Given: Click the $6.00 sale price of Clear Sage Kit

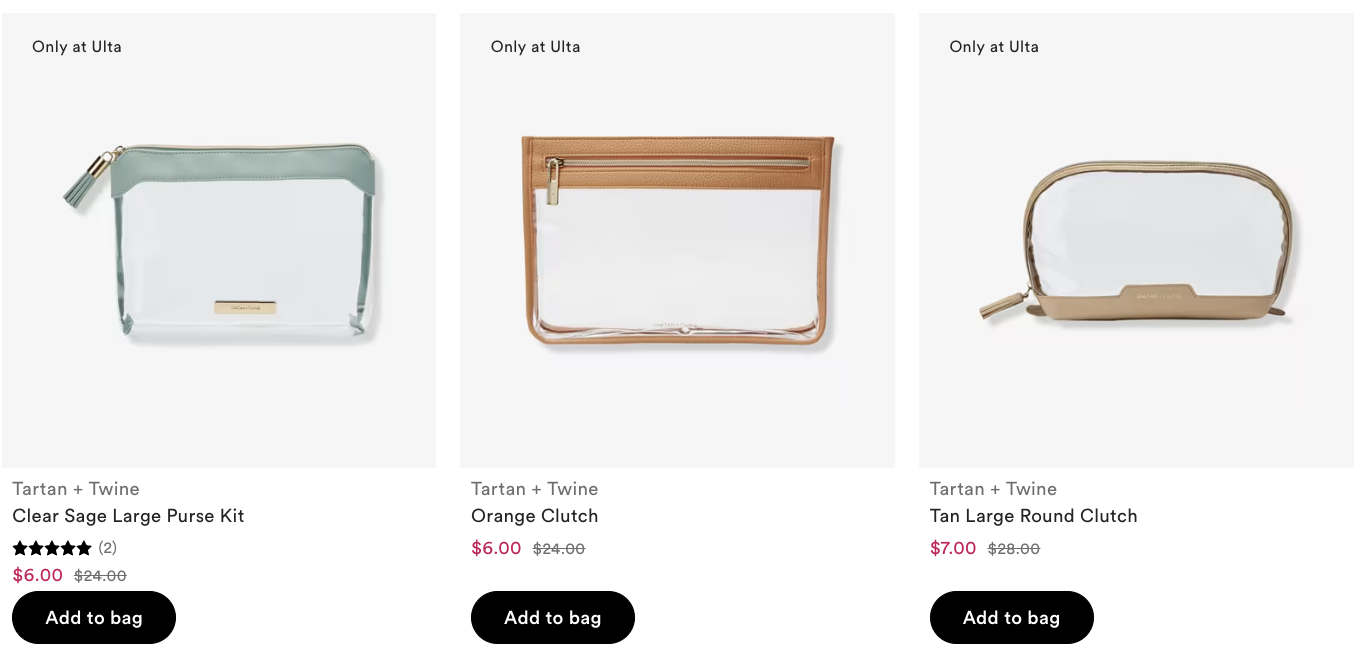Looking at the screenshot, I should (x=38, y=575).
